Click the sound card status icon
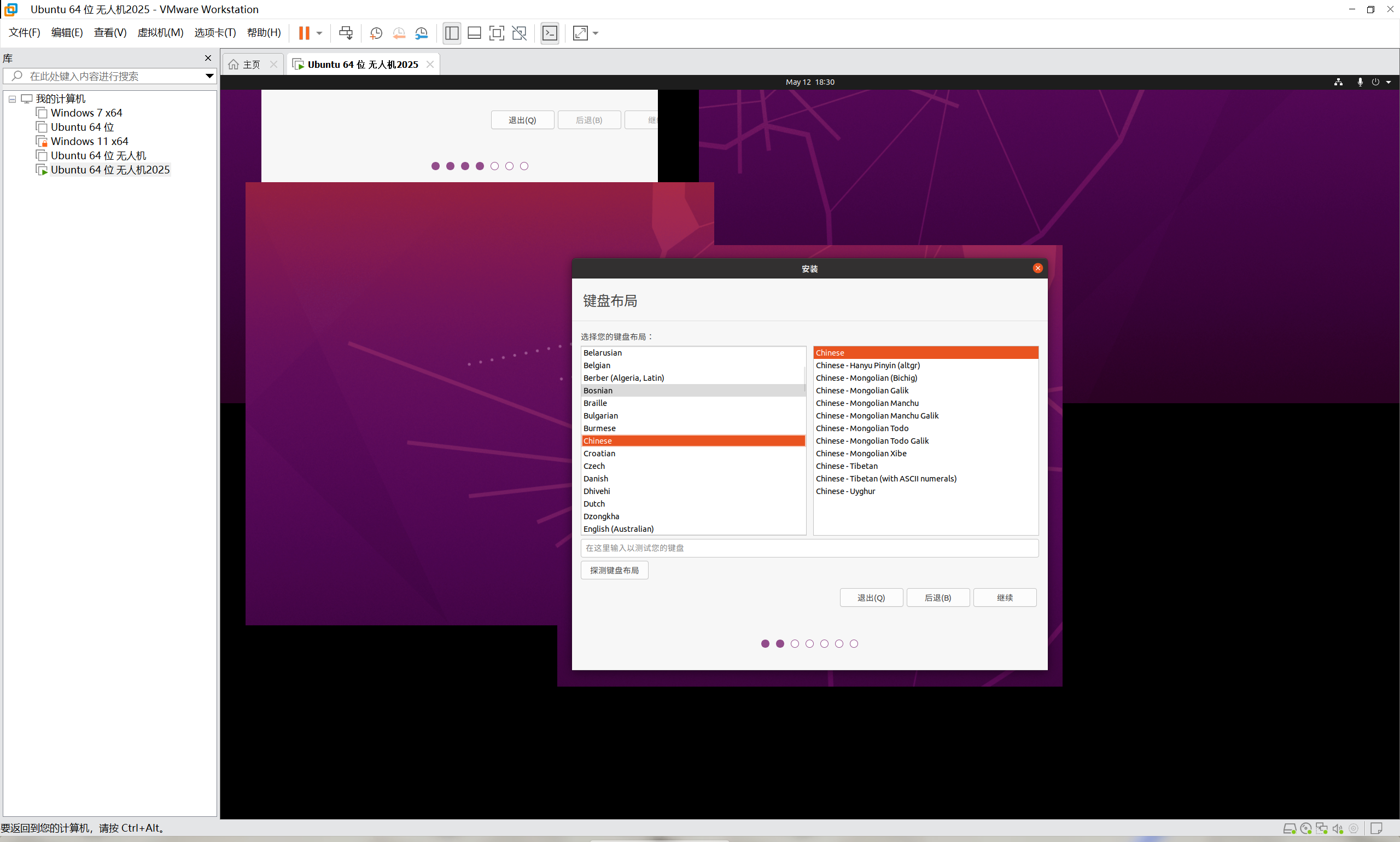 (x=1338, y=829)
